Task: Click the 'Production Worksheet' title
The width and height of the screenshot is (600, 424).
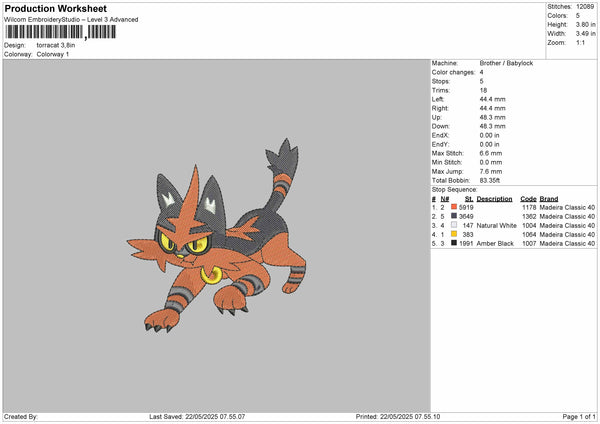Action: point(55,8)
